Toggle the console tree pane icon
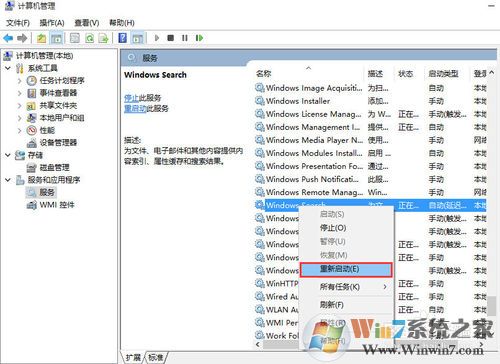The image size is (500, 364). (57, 38)
